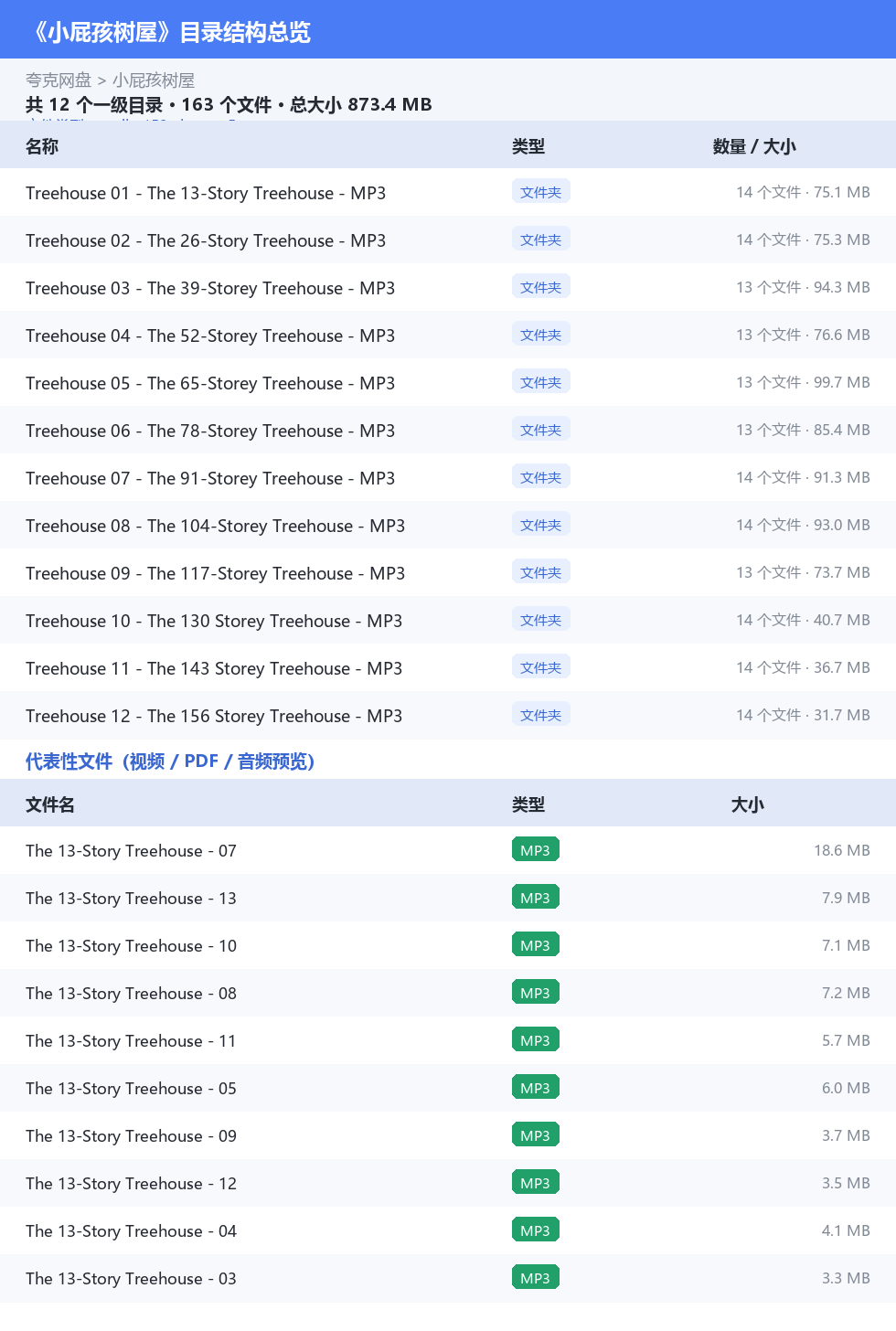The image size is (896, 1331).
Task: Click the MP3 badge for Treehouse - 10
Action: 535,945
